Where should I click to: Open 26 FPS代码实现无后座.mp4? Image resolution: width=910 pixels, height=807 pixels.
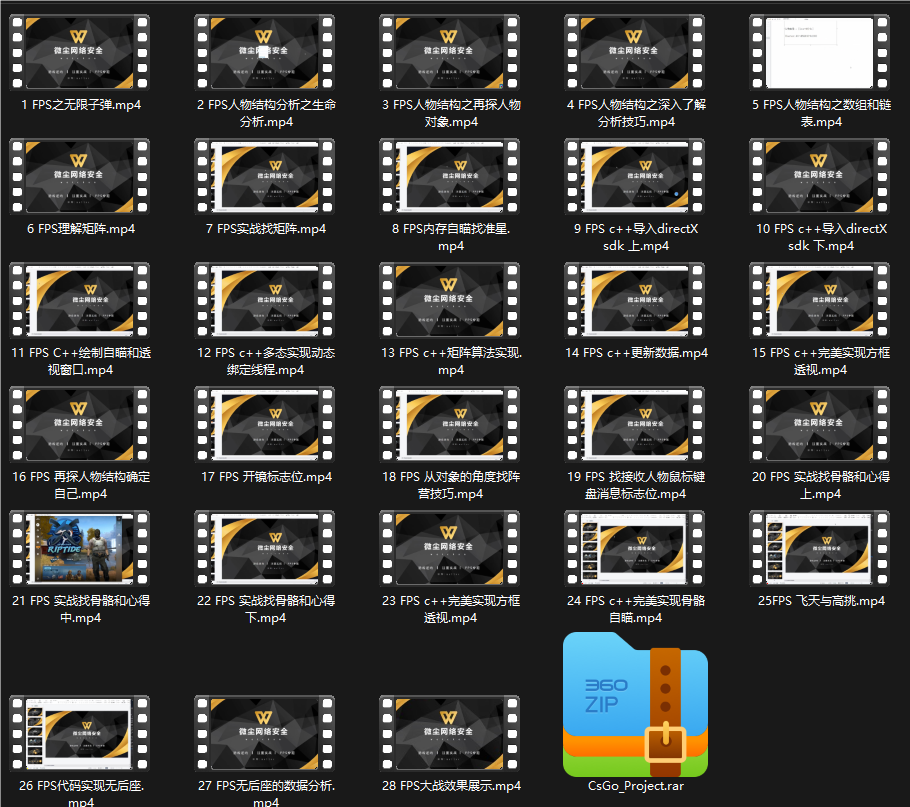79,734
